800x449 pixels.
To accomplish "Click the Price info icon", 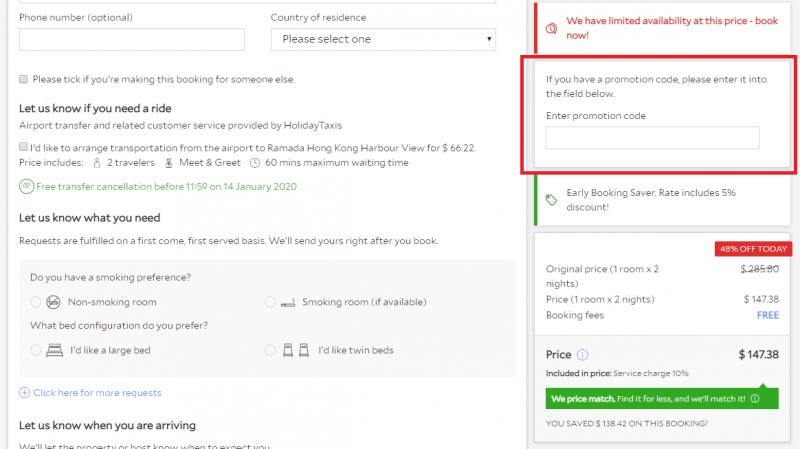I will click(x=583, y=355).
